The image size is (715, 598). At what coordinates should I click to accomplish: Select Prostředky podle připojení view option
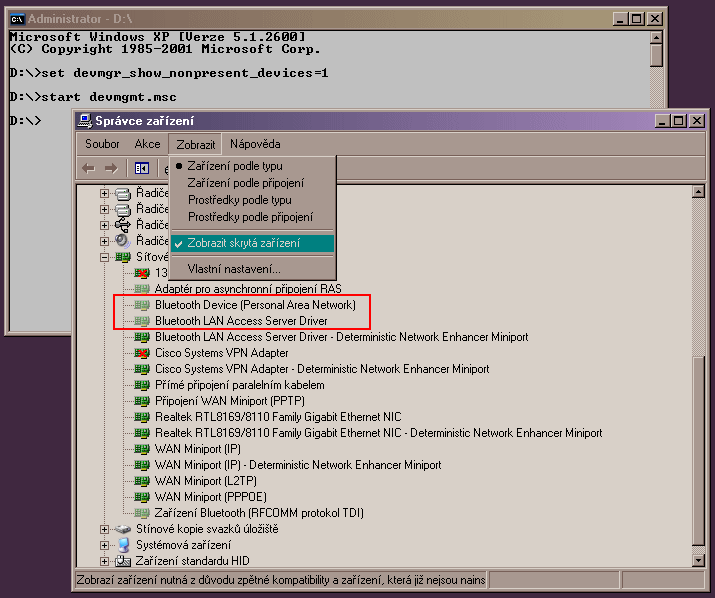[x=252, y=217]
